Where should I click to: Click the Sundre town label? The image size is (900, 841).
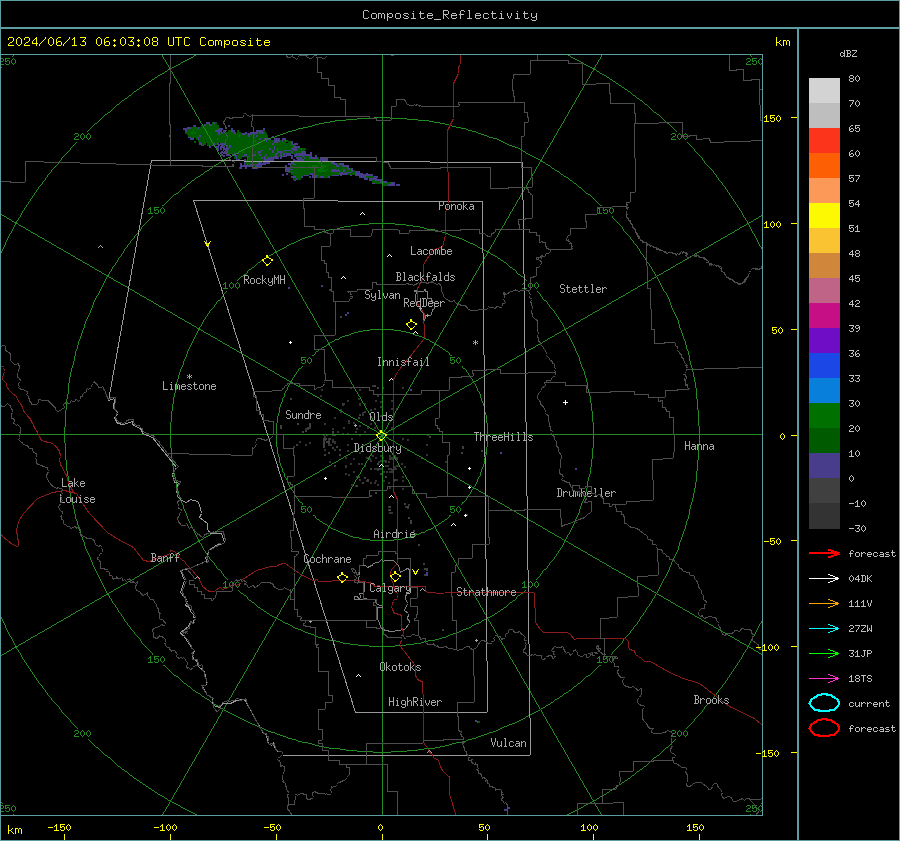point(303,414)
